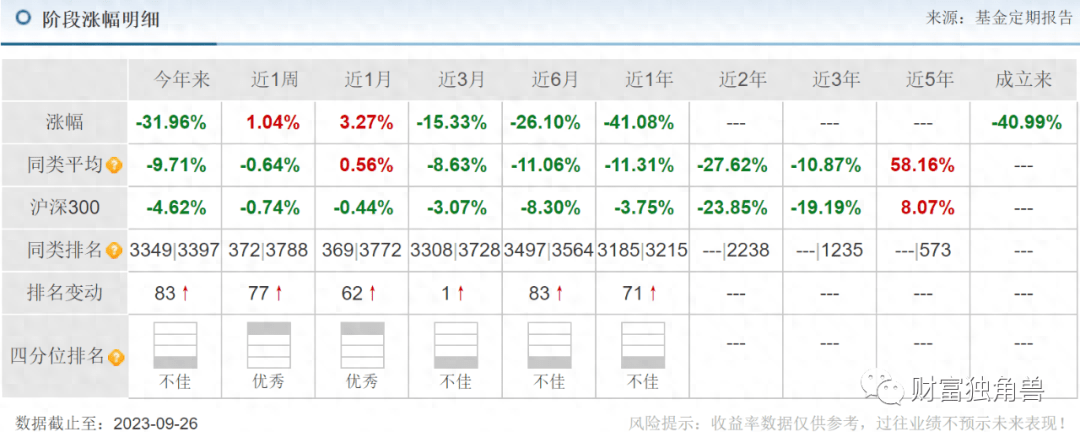This screenshot has width=1080, height=437.
Task: Click help icon next to 同类排名
Action: tap(115, 251)
